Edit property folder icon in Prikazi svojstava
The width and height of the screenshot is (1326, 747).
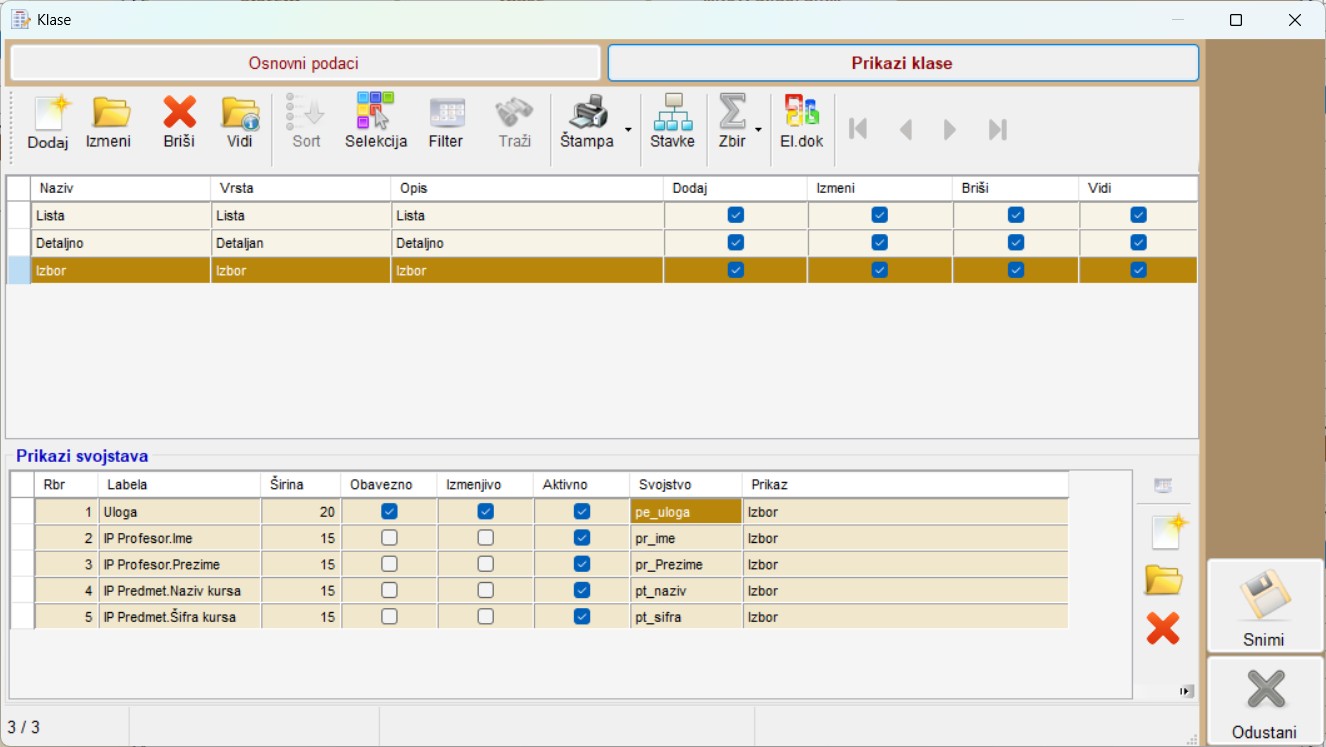click(x=1163, y=580)
